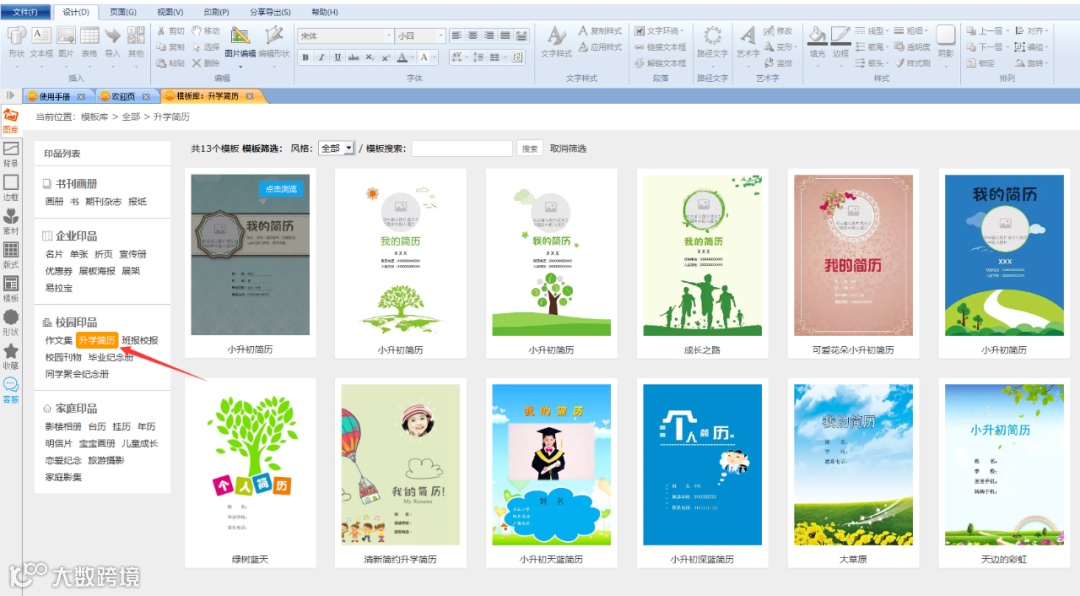The height and width of the screenshot is (596, 1080).
Task: Switch to the 印刷(P) ribbon tab
Action: tap(216, 12)
